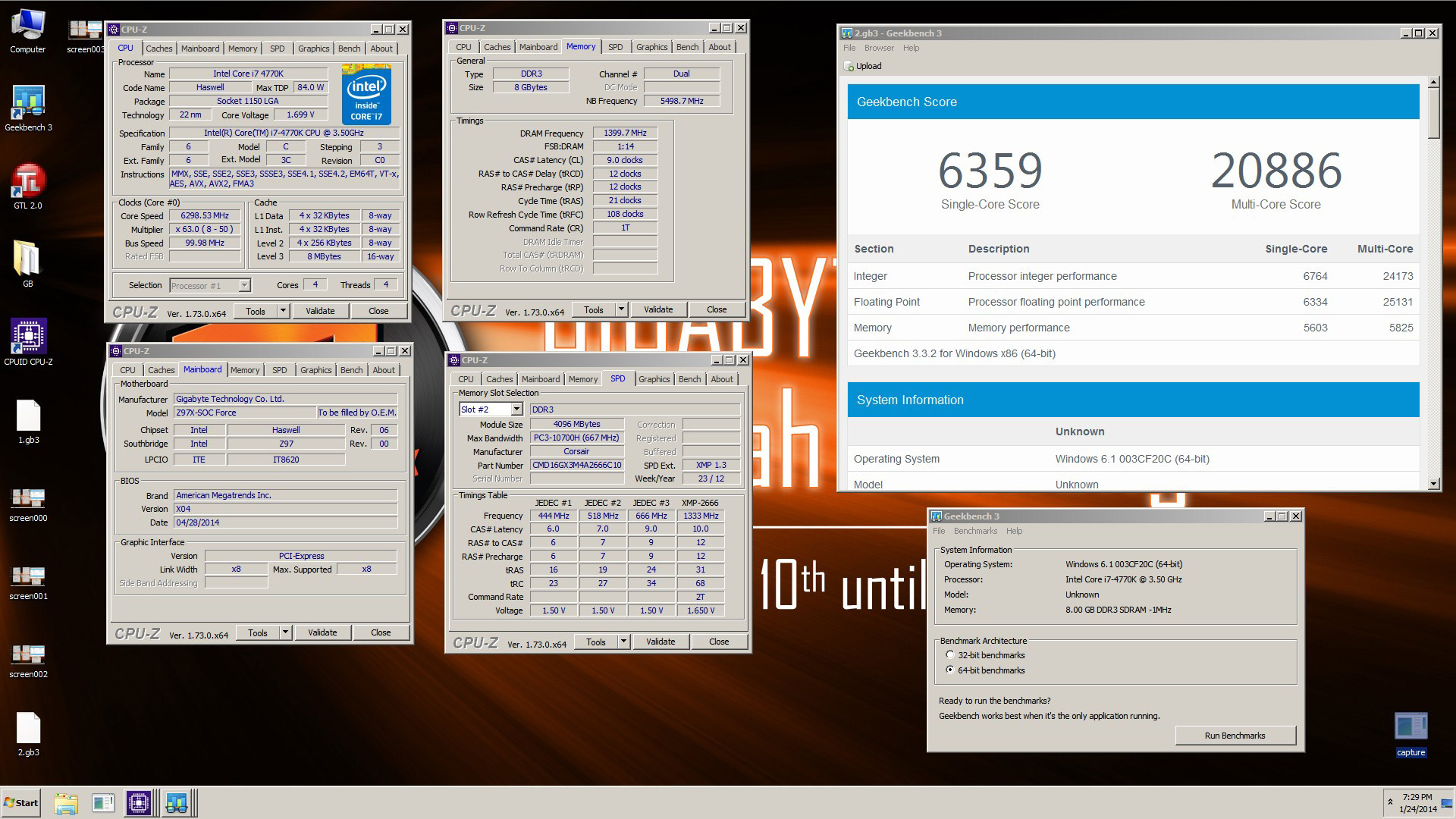Open Tools dropdown arrow in Memory window
1456x819 pixels.
[x=621, y=309]
